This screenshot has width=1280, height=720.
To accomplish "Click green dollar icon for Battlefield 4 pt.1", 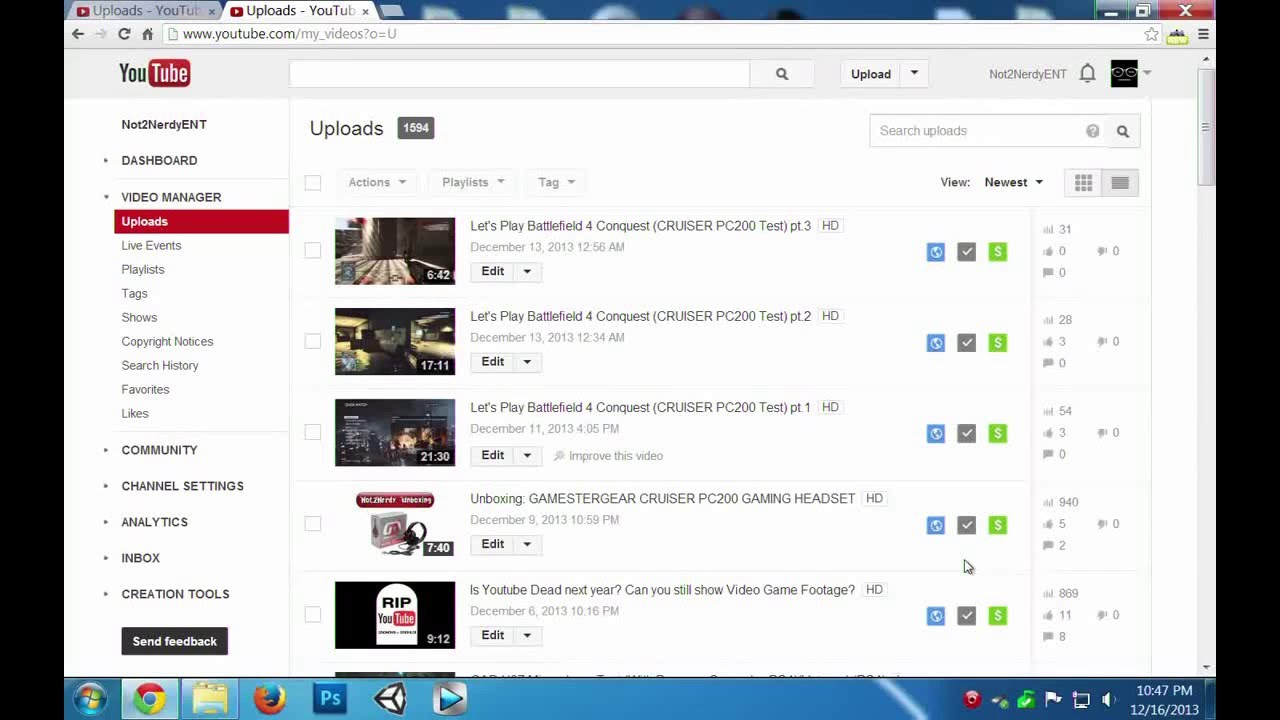I will click(998, 434).
